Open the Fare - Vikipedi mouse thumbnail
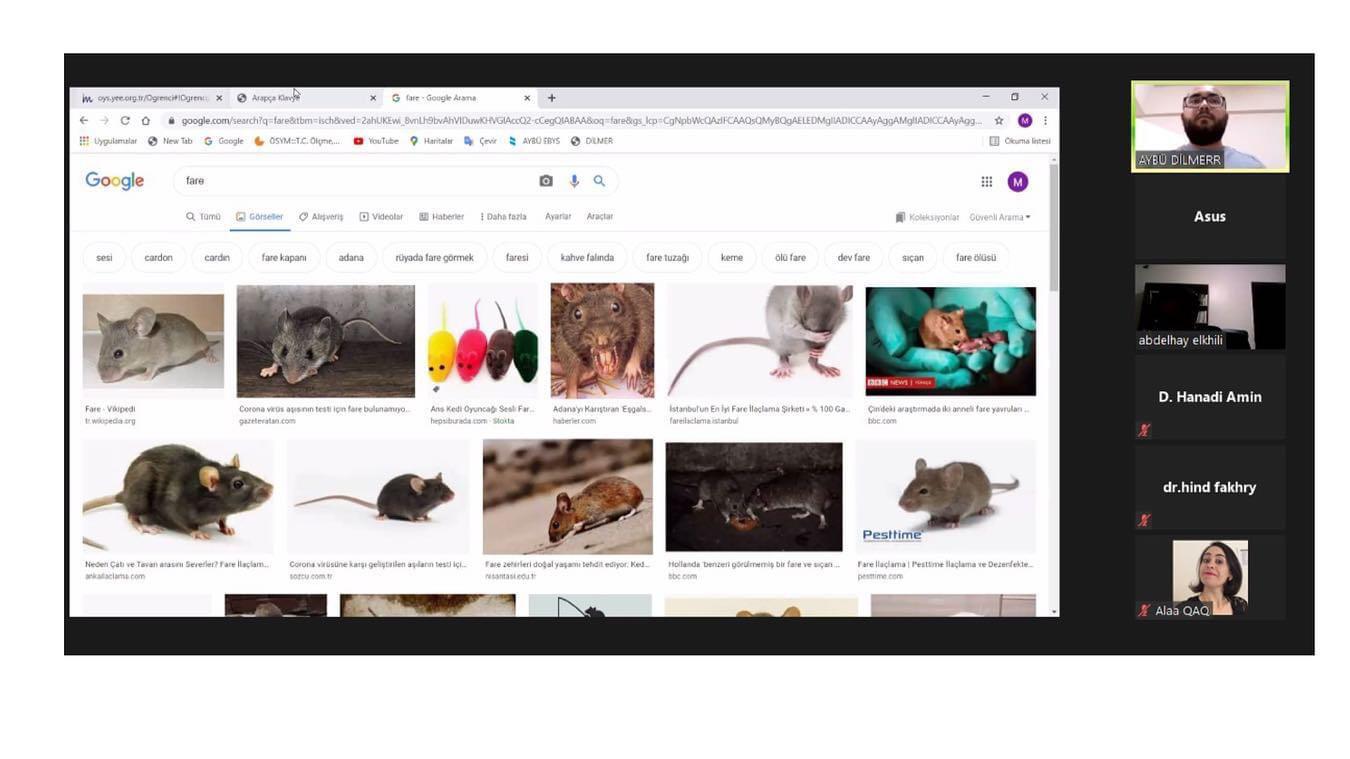The image size is (1350, 759). pos(153,341)
